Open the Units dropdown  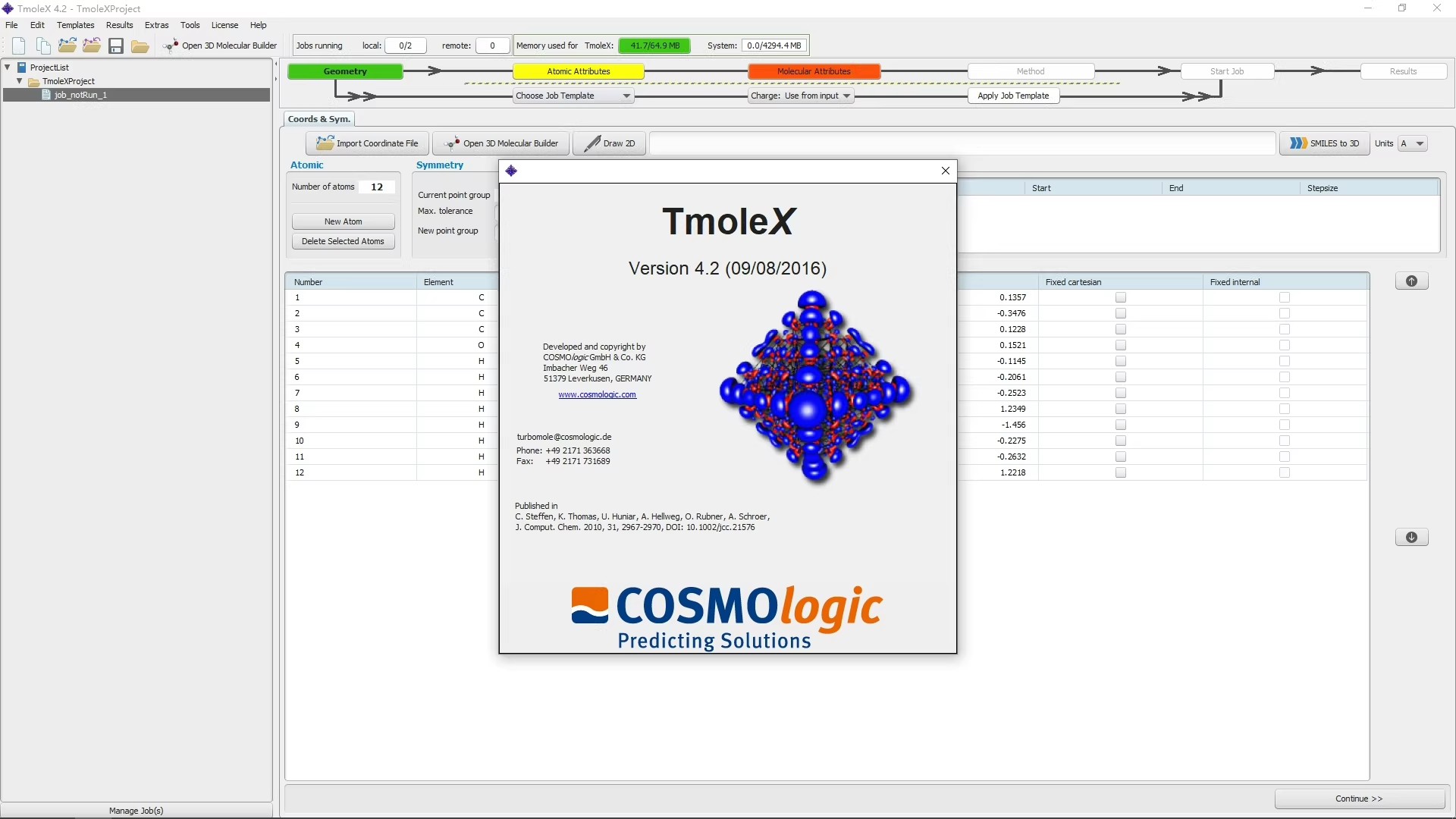(x=1413, y=143)
